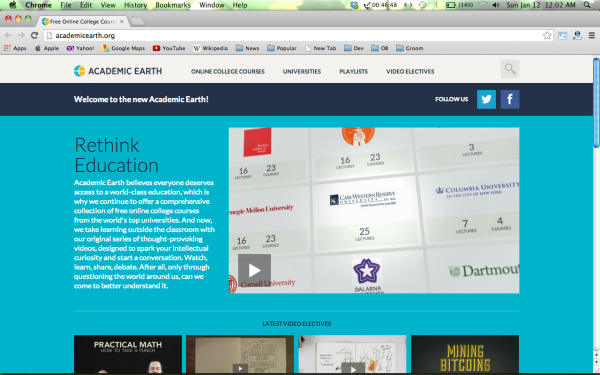Click the site search magnifier icon
The image size is (600, 375).
coord(510,69)
